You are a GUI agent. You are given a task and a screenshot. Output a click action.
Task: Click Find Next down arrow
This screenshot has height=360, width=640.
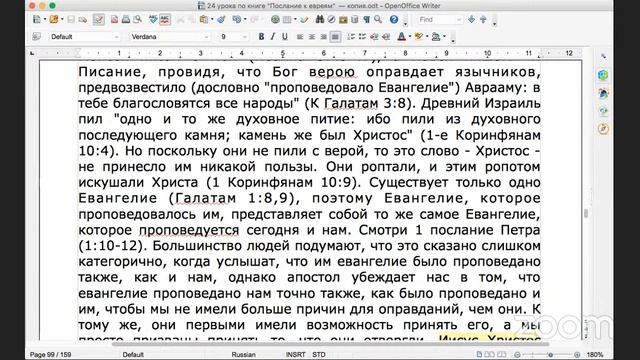coord(471,19)
